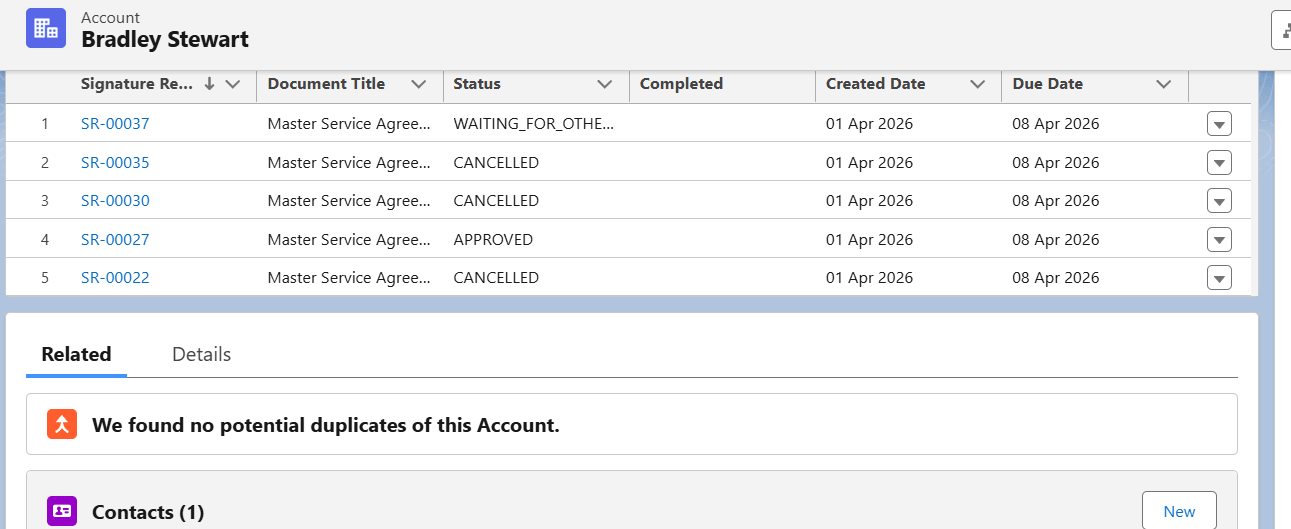Click Document Title cell in SR-00027 row
The height and width of the screenshot is (529, 1291).
click(x=349, y=239)
